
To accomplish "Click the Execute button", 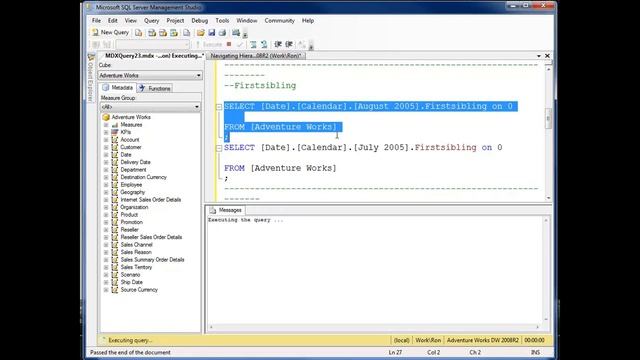I will click(x=209, y=44).
